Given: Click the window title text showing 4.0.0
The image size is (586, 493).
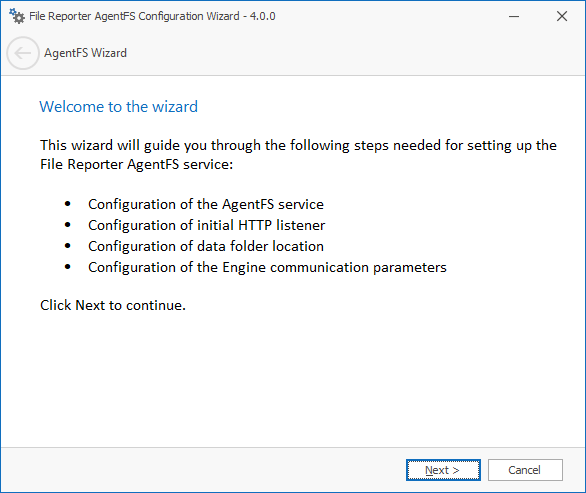Looking at the screenshot, I should 152,16.
